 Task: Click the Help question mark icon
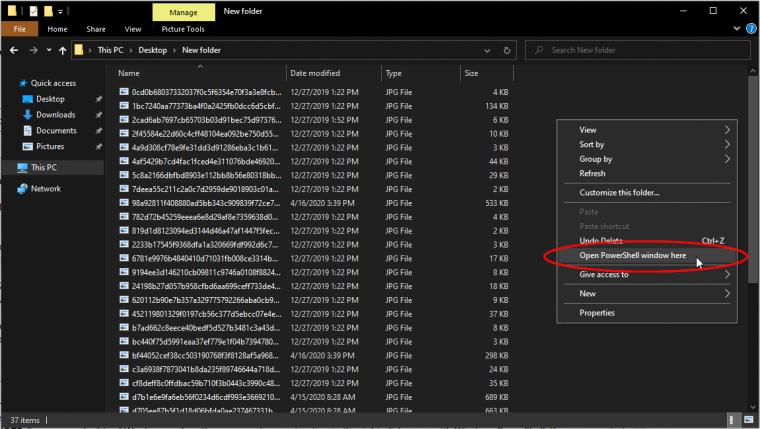pyautogui.click(x=751, y=29)
